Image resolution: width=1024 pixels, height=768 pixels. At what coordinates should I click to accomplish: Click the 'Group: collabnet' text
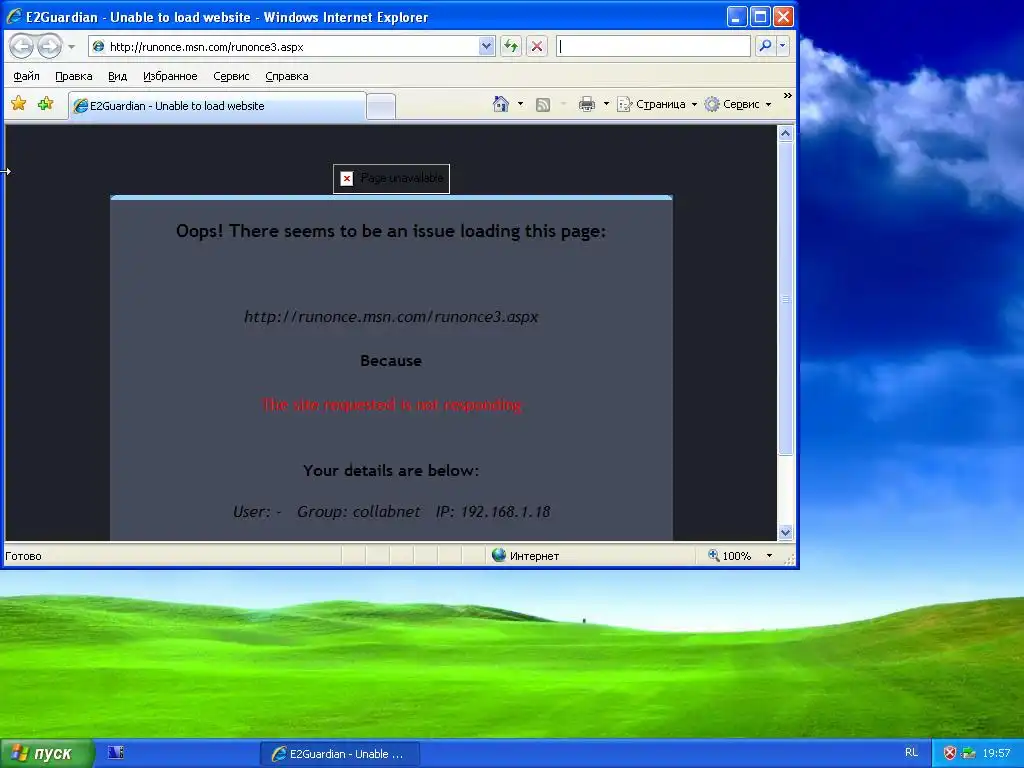[359, 511]
